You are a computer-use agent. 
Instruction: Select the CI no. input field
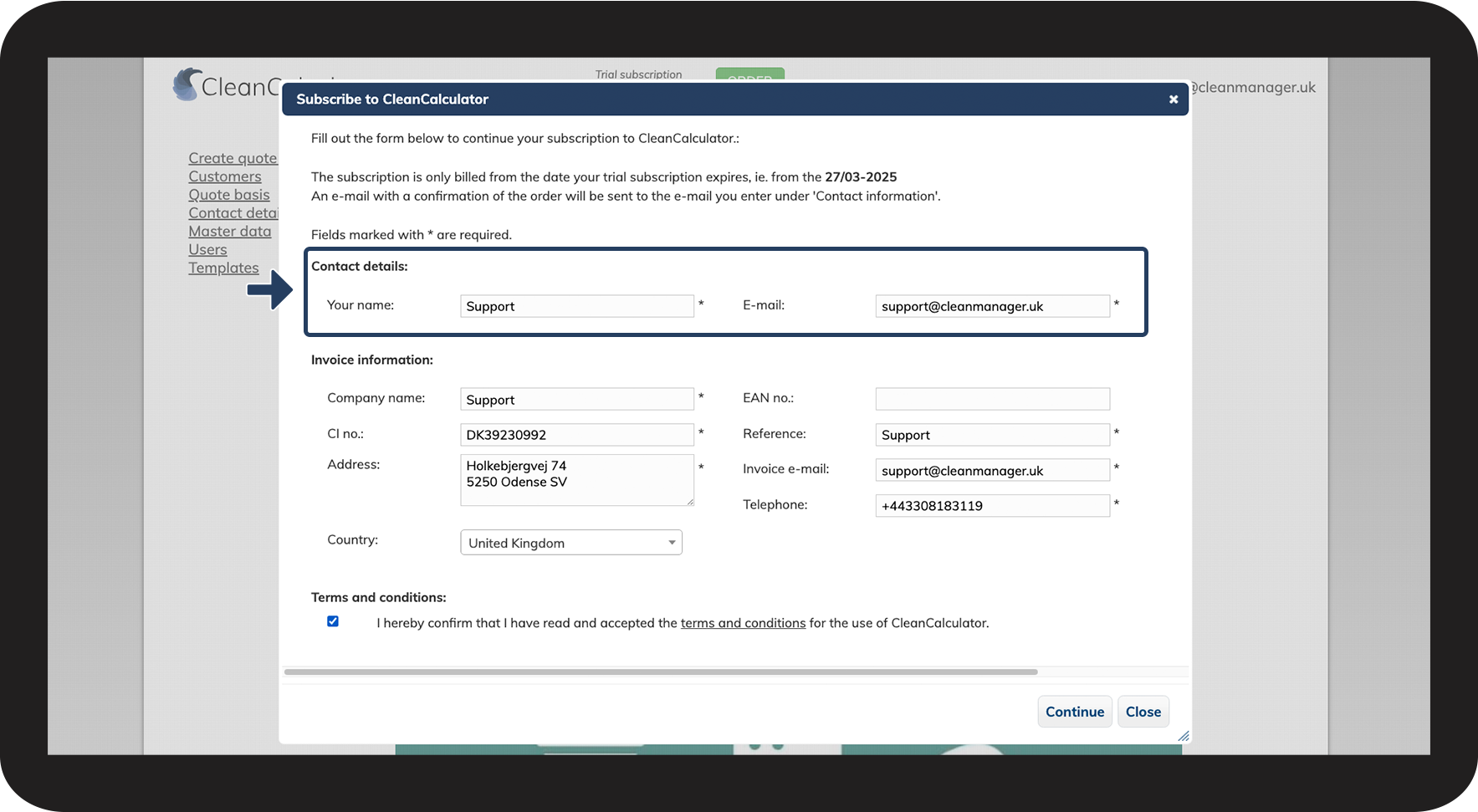click(x=576, y=435)
